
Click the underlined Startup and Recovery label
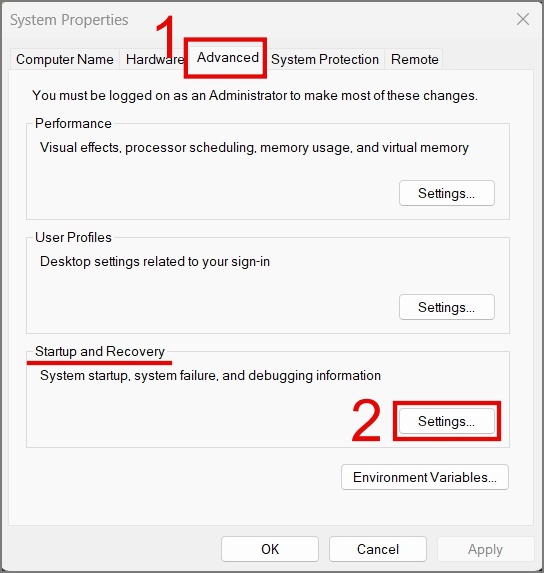coord(100,352)
